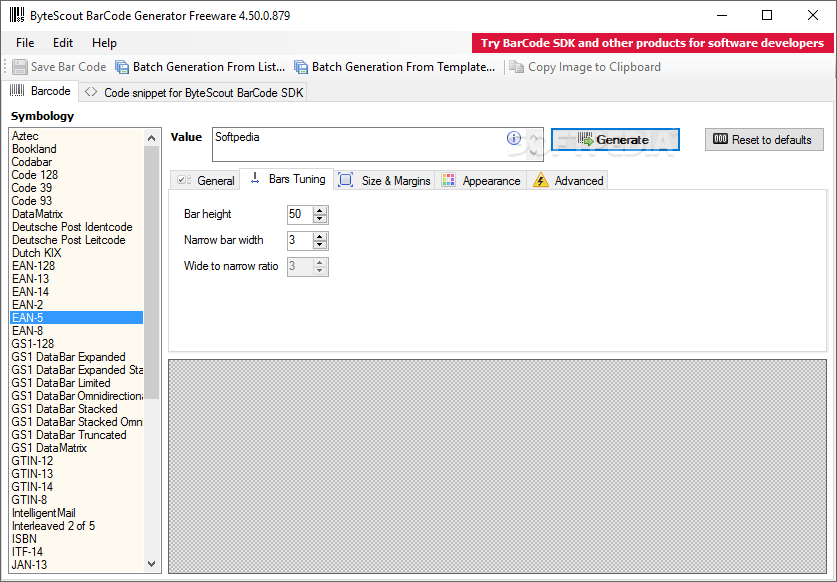Screen dimensions: 837x582
Task: Click the Generate button
Action: [615, 139]
